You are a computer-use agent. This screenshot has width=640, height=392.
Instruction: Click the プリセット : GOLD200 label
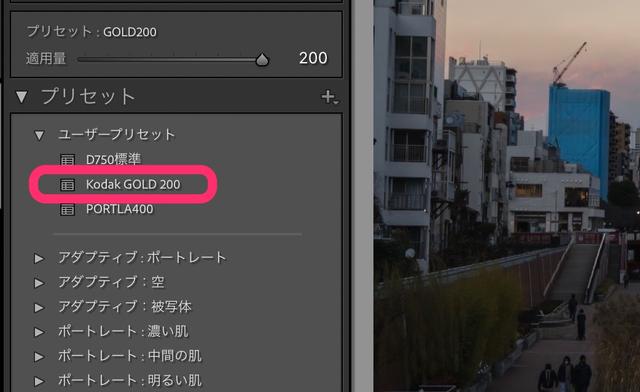click(x=92, y=32)
